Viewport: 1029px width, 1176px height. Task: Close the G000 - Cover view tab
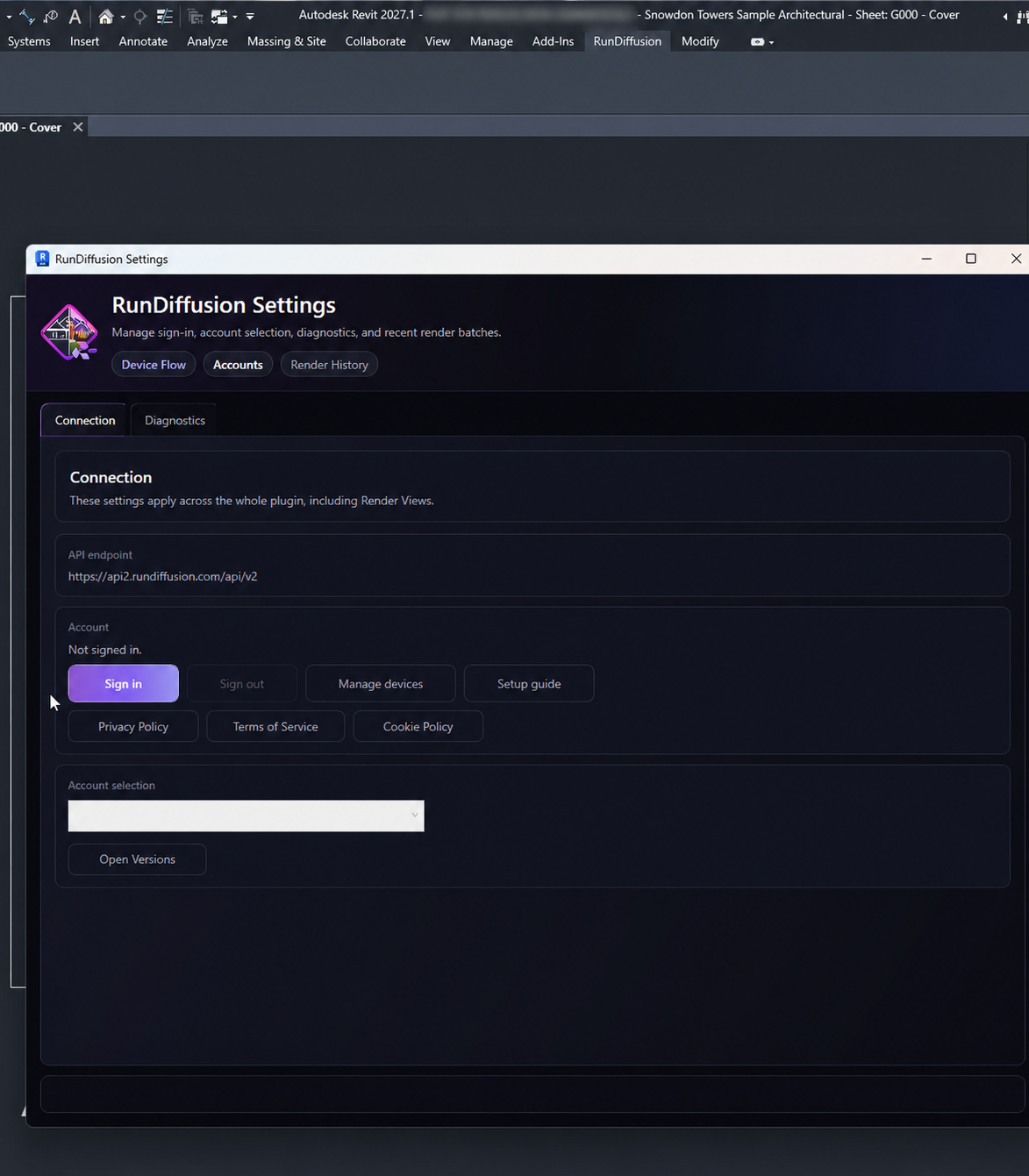click(x=78, y=127)
